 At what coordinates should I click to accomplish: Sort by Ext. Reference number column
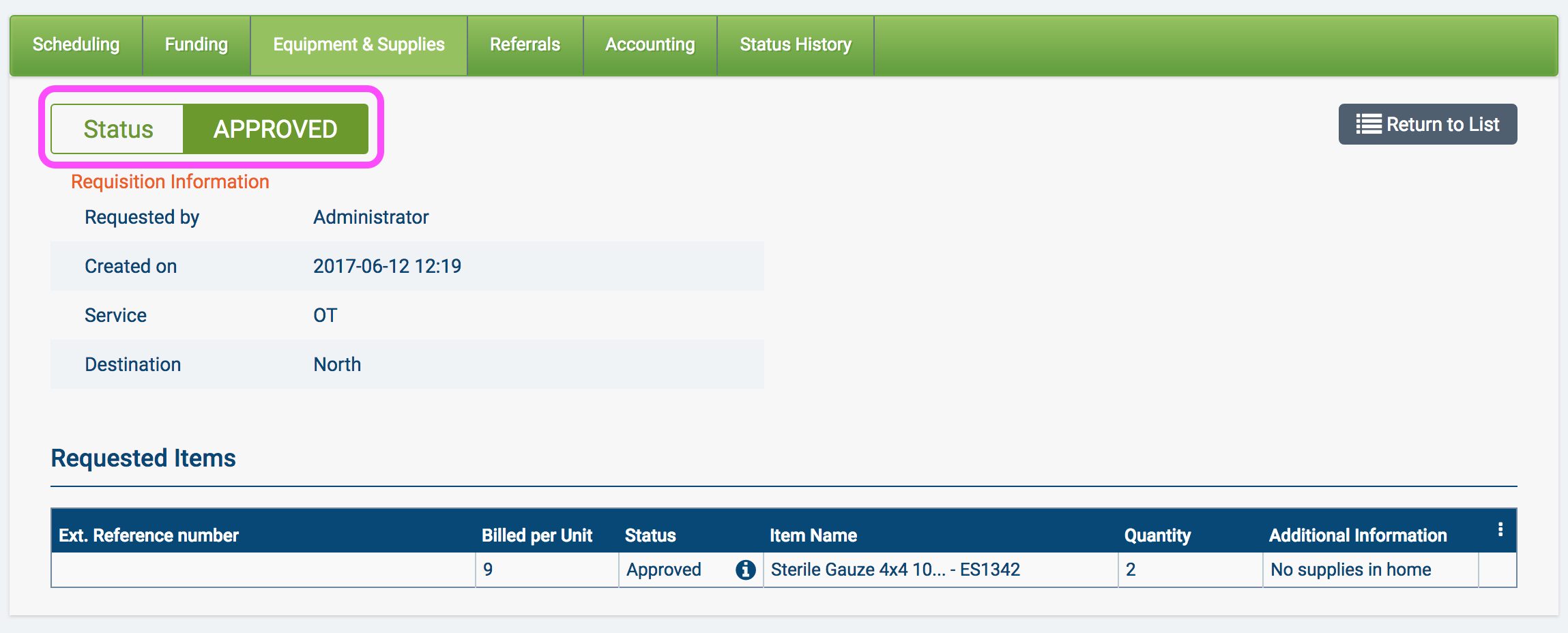pyautogui.click(x=149, y=535)
